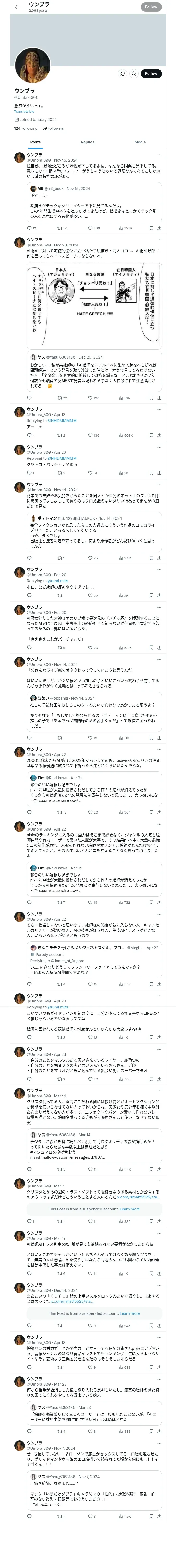The height and width of the screenshot is (1568, 176).
Task: Open profile search magnifier icon
Action: (x=133, y=74)
